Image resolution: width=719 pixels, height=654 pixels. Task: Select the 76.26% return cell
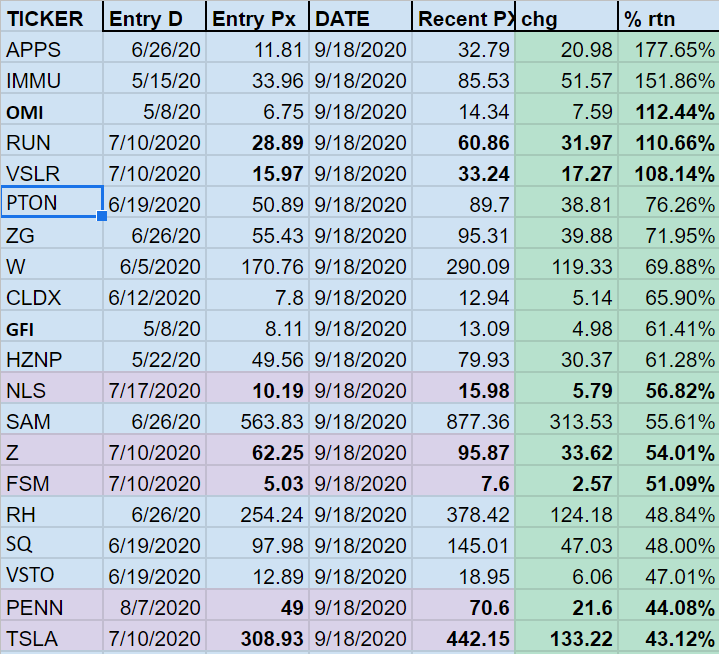(x=669, y=203)
